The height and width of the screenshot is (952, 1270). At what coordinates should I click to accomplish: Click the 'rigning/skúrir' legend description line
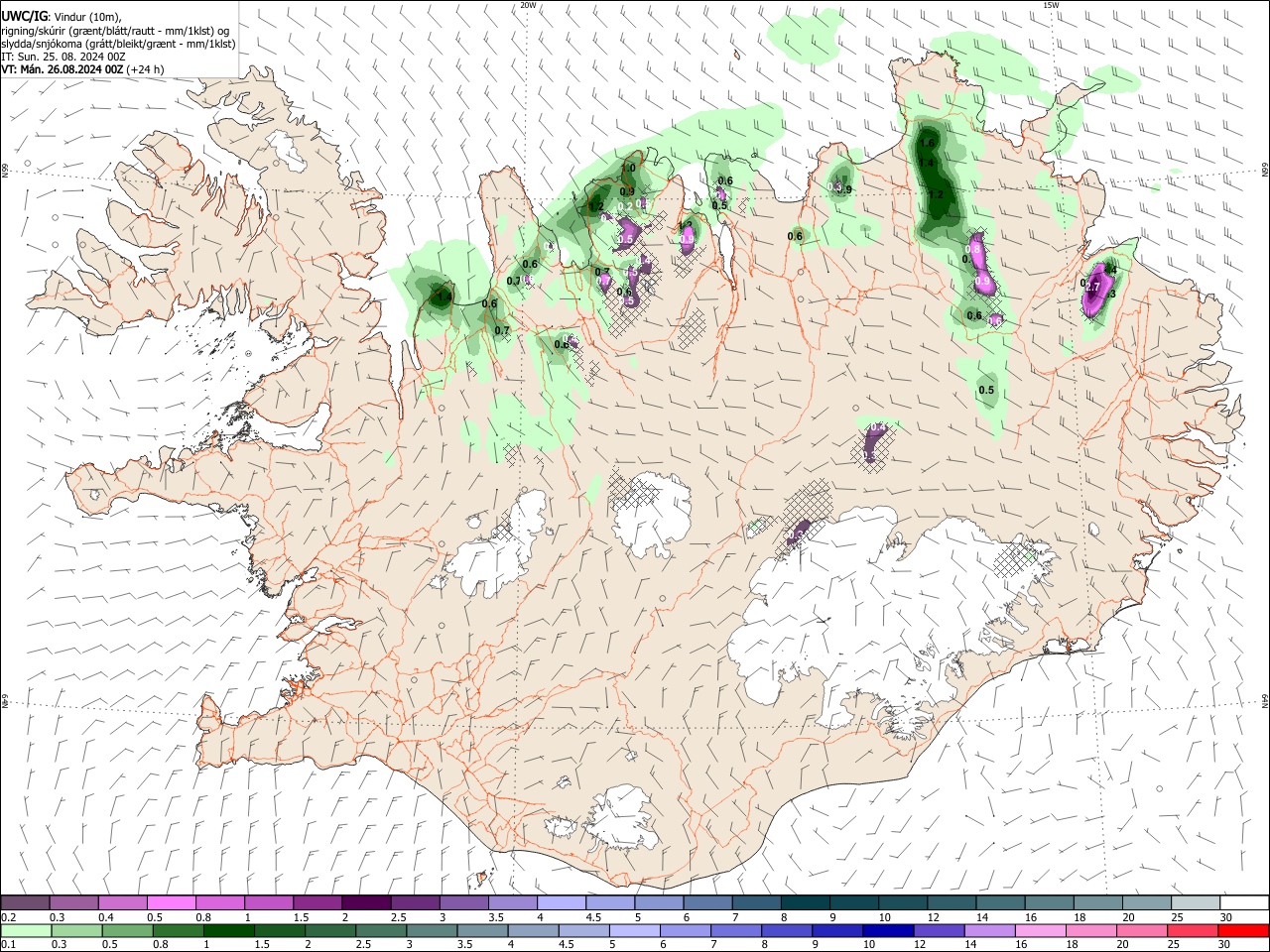116,31
